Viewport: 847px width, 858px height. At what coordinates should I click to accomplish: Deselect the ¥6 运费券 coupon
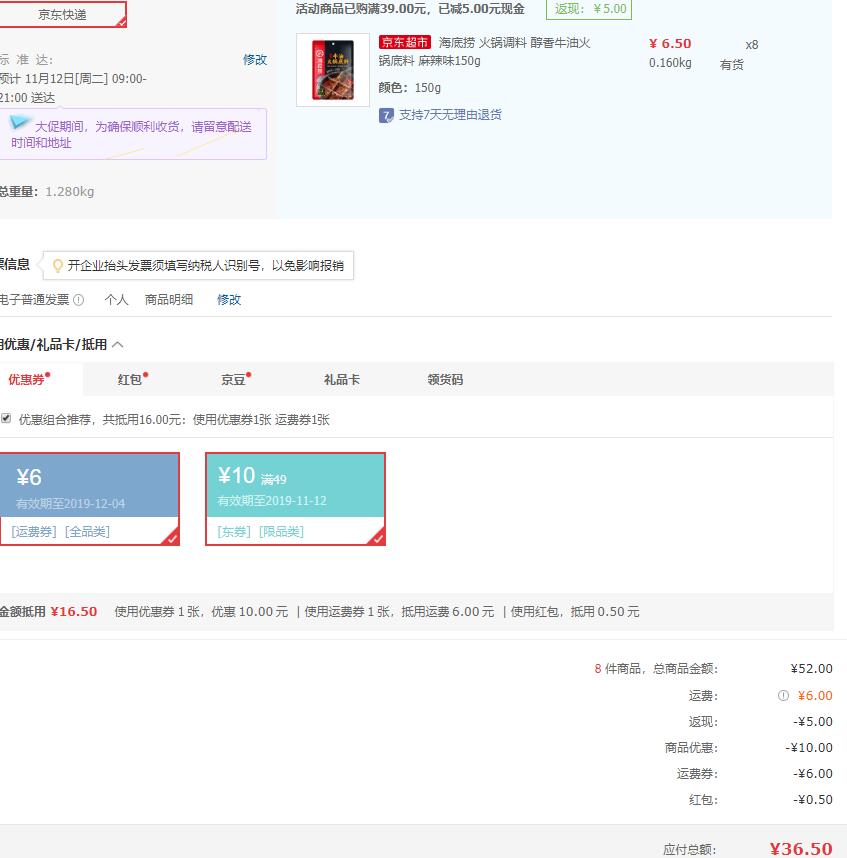tap(90, 499)
